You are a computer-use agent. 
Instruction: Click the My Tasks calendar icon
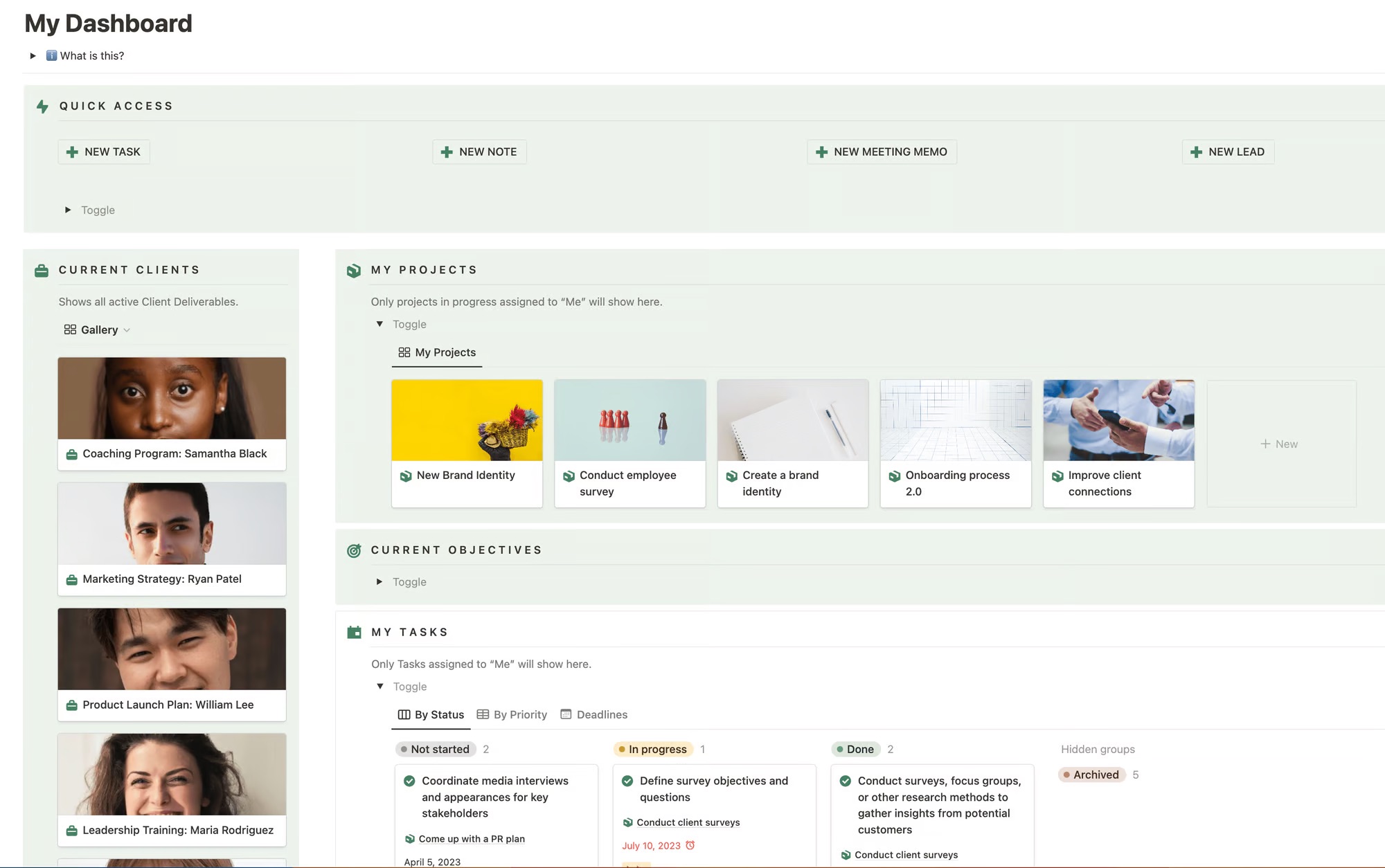click(354, 633)
